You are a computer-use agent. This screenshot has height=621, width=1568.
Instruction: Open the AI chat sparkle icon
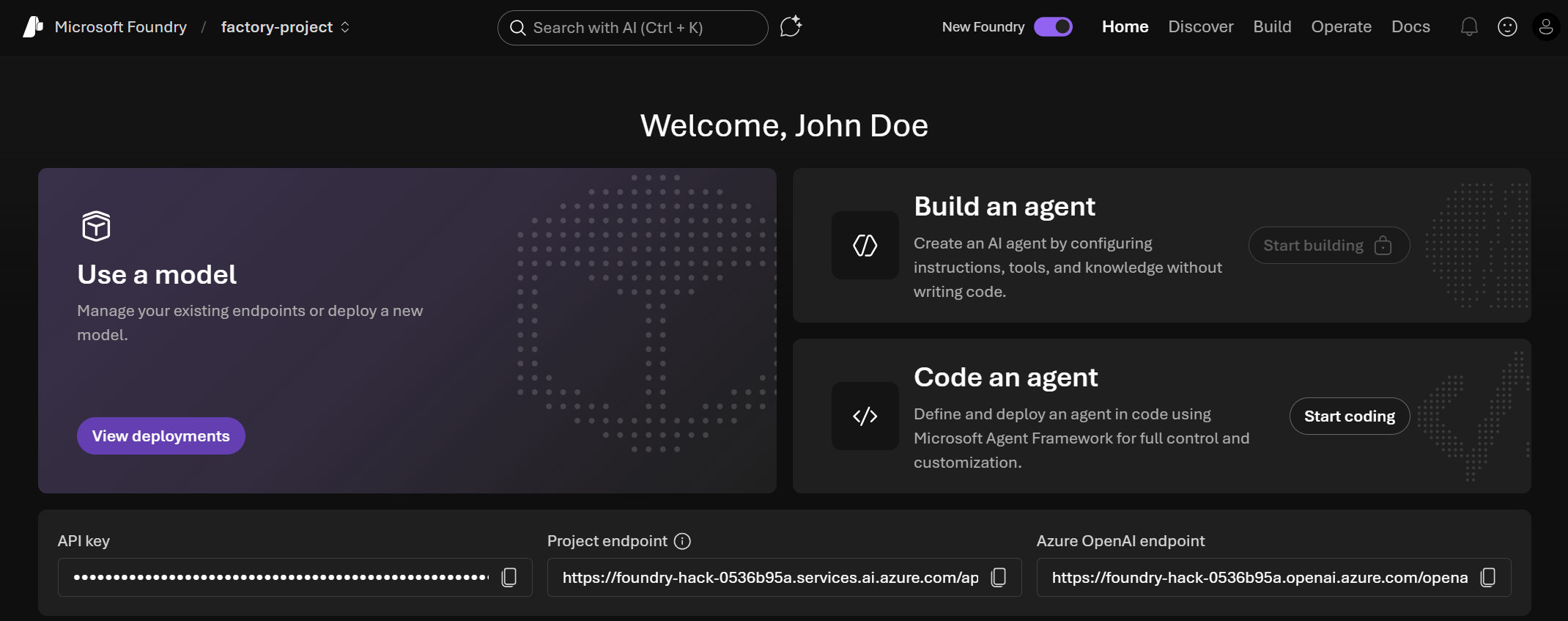click(791, 27)
